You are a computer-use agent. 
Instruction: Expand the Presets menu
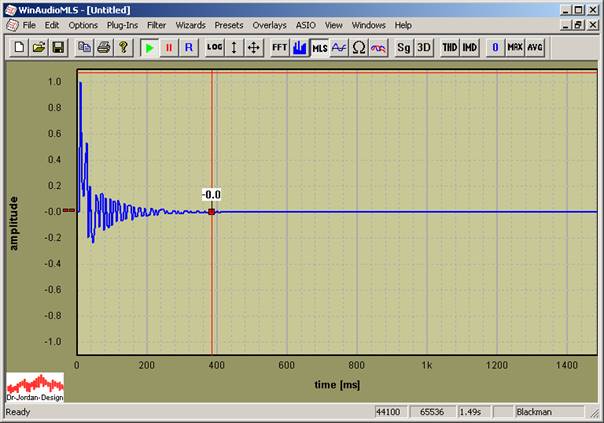coord(228,24)
